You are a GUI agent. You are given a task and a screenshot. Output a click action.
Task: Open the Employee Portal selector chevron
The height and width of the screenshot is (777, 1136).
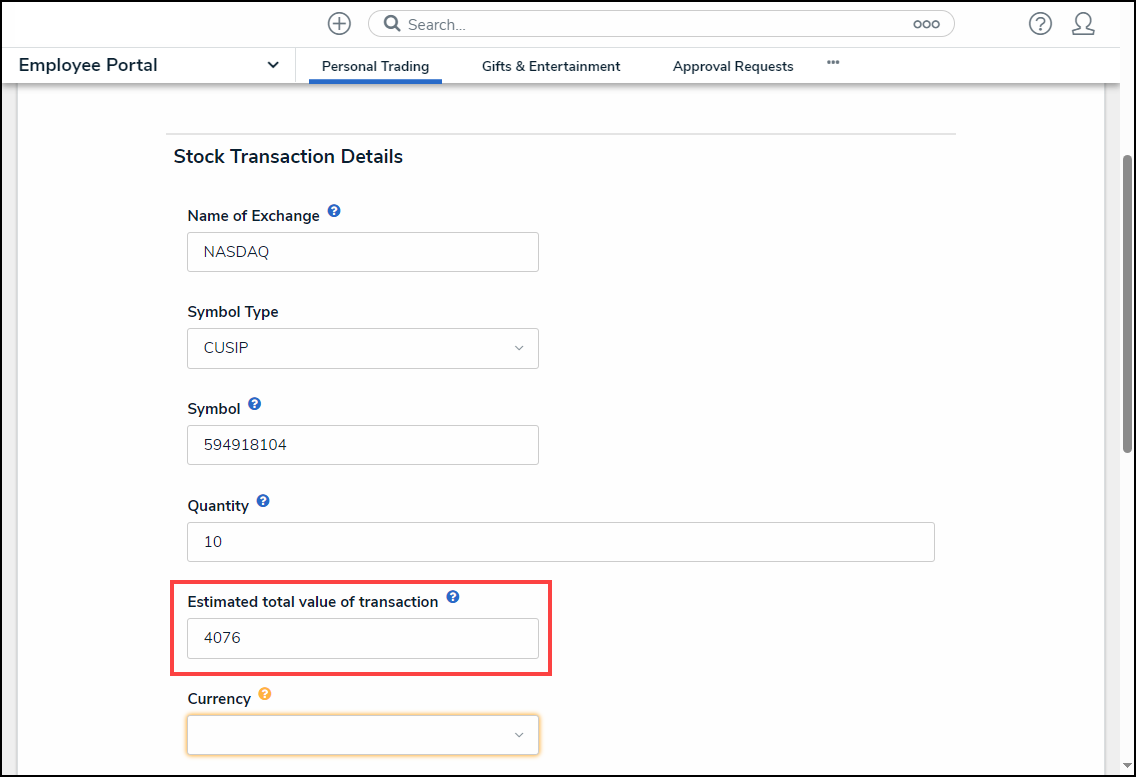[272, 64]
